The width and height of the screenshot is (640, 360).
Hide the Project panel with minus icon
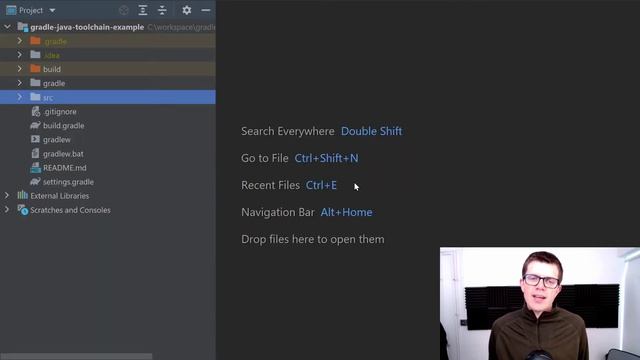coord(206,10)
